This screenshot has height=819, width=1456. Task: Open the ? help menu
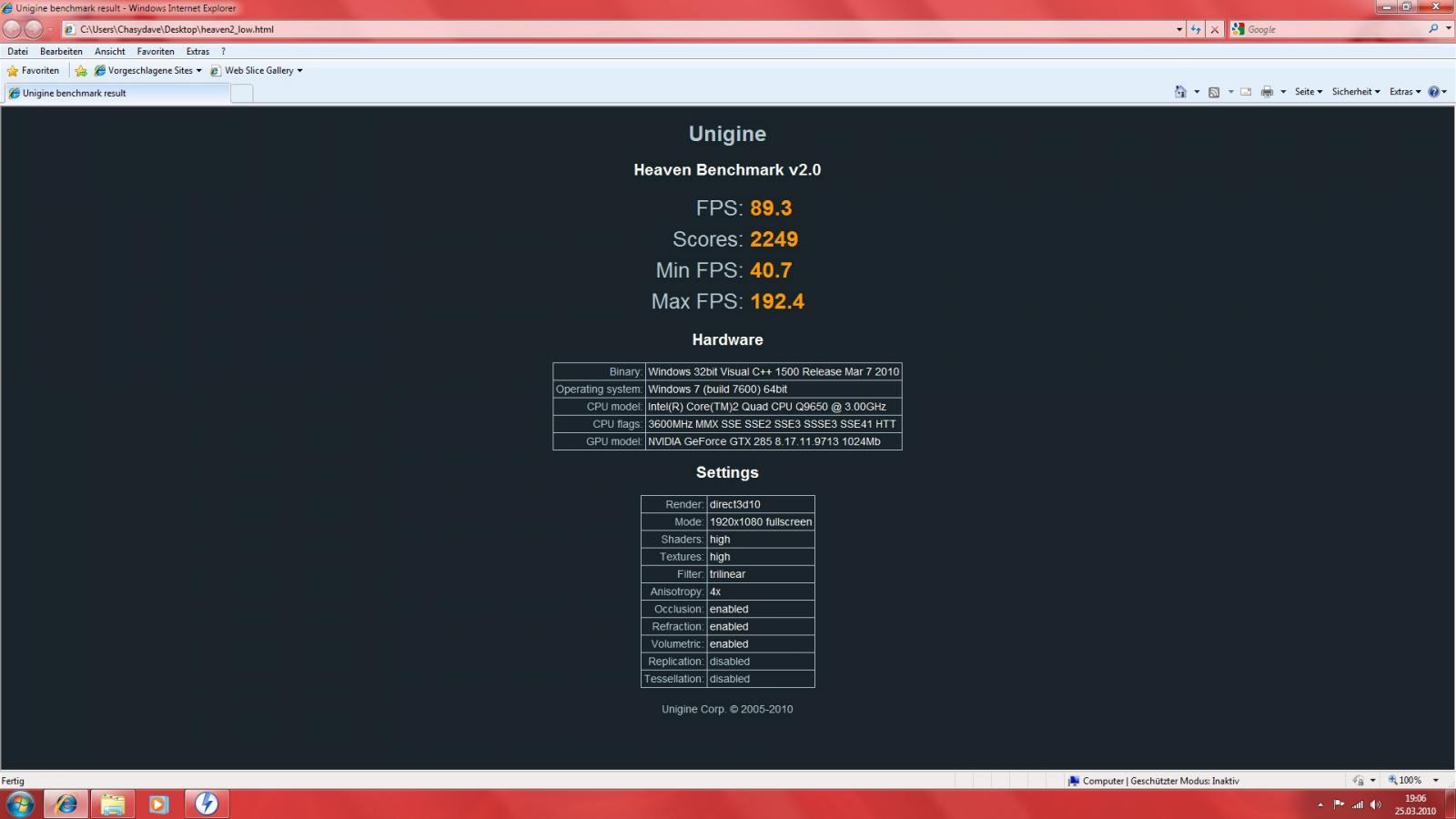(223, 52)
